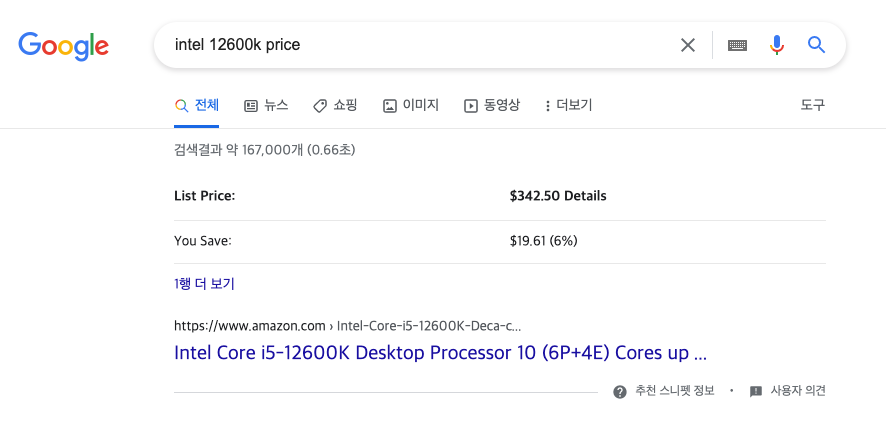Open Intel Core i5-12600K Amazon result link
The width and height of the screenshot is (886, 431).
(x=440, y=353)
